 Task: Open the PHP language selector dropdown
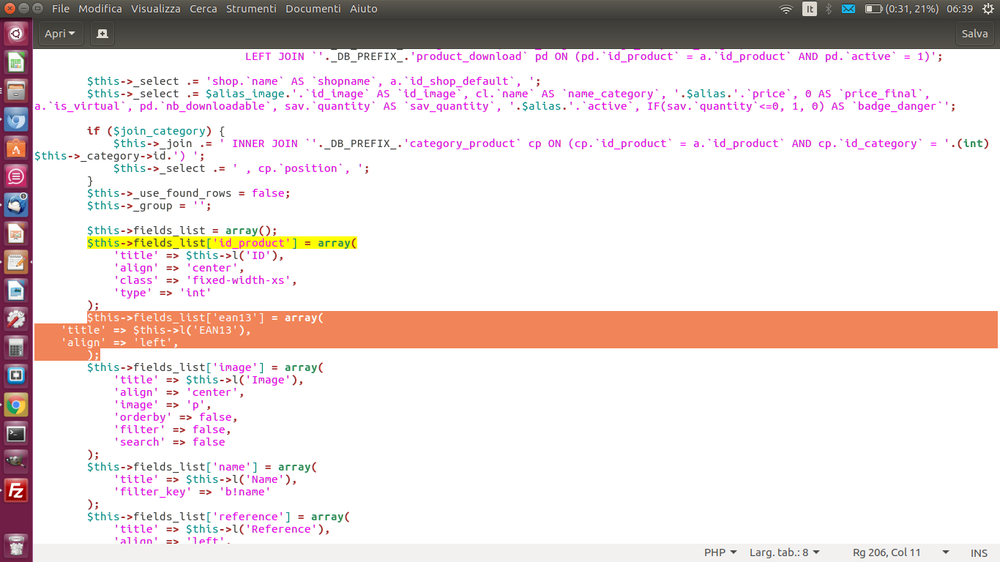pyautogui.click(x=721, y=552)
